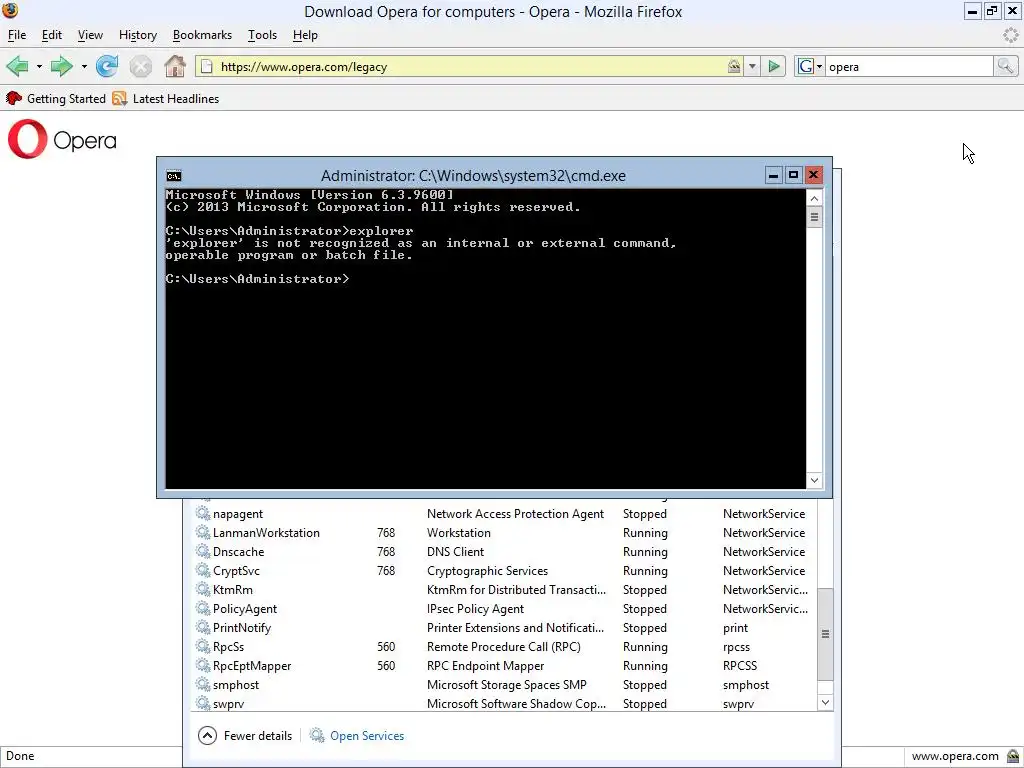Click the CryptSvc service gear icon
The image size is (1024, 768).
[x=203, y=570]
